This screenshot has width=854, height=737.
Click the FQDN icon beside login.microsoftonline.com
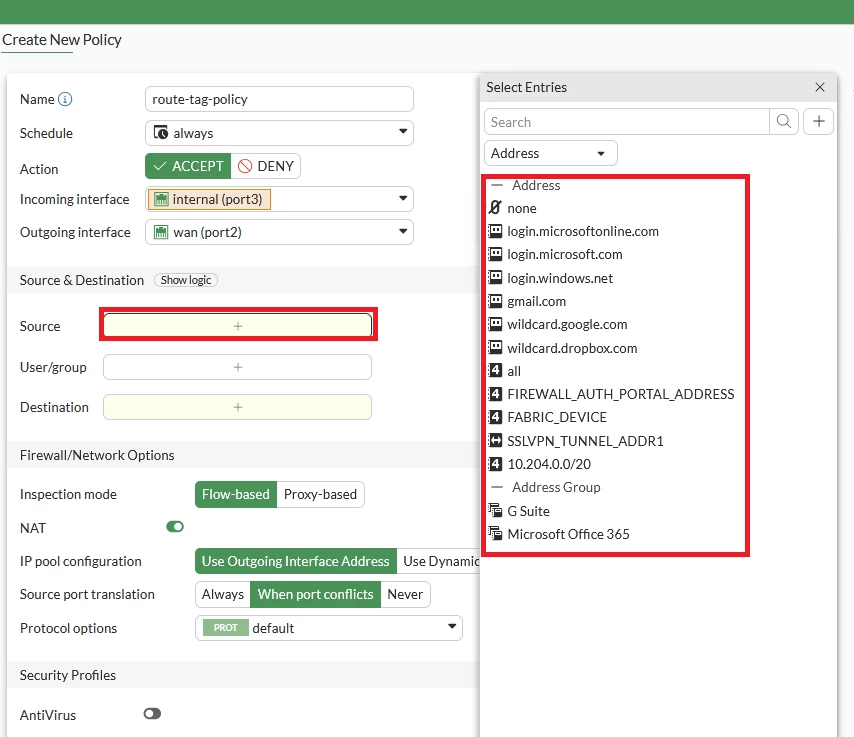point(495,231)
